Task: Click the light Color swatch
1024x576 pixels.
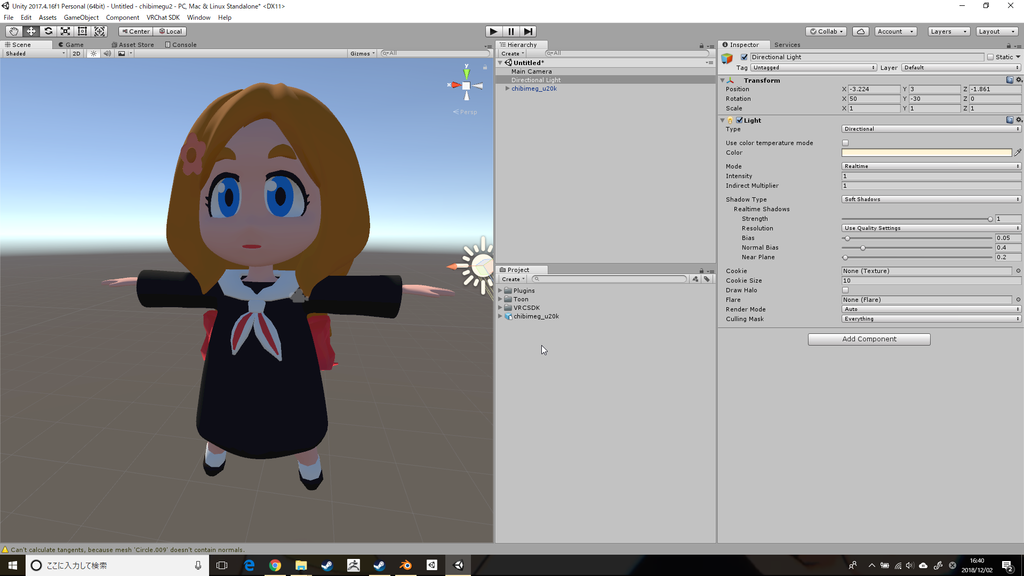Action: click(x=926, y=153)
